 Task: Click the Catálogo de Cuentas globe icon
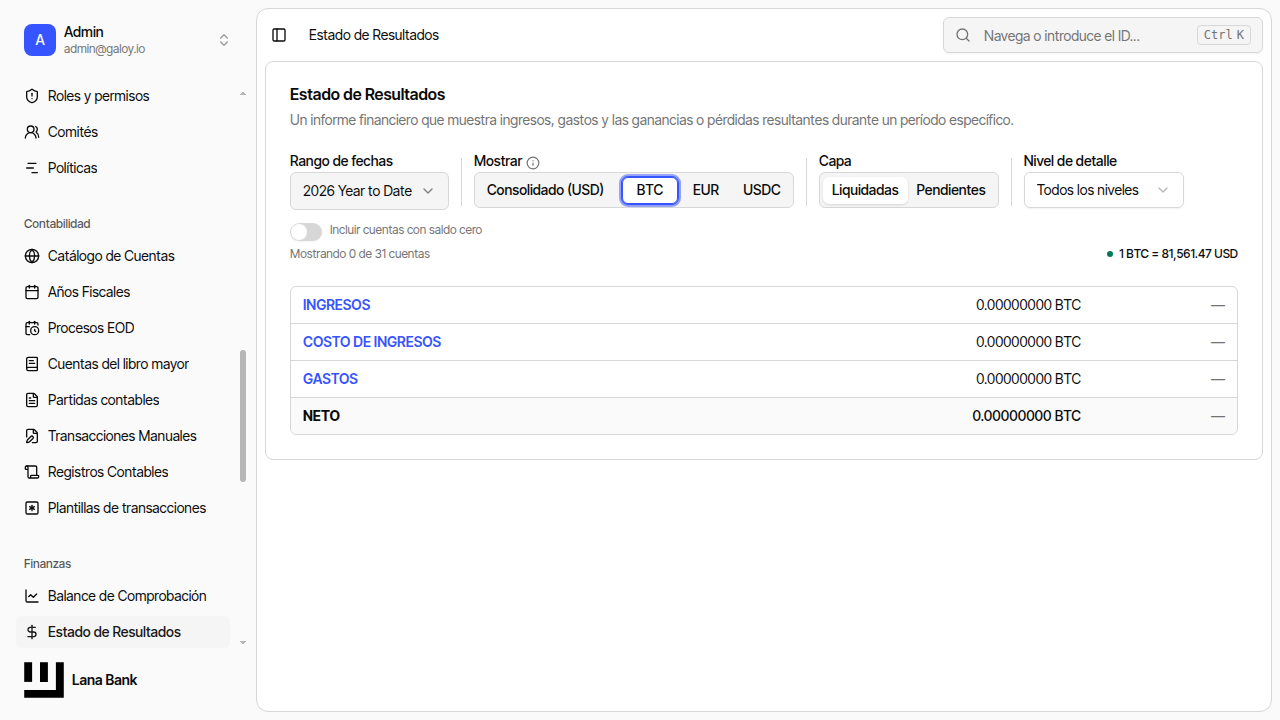tap(32, 256)
